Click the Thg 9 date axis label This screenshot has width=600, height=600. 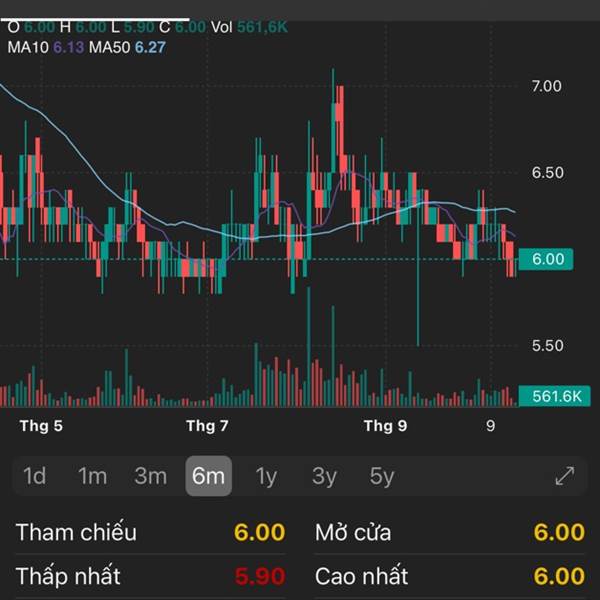[x=385, y=426]
